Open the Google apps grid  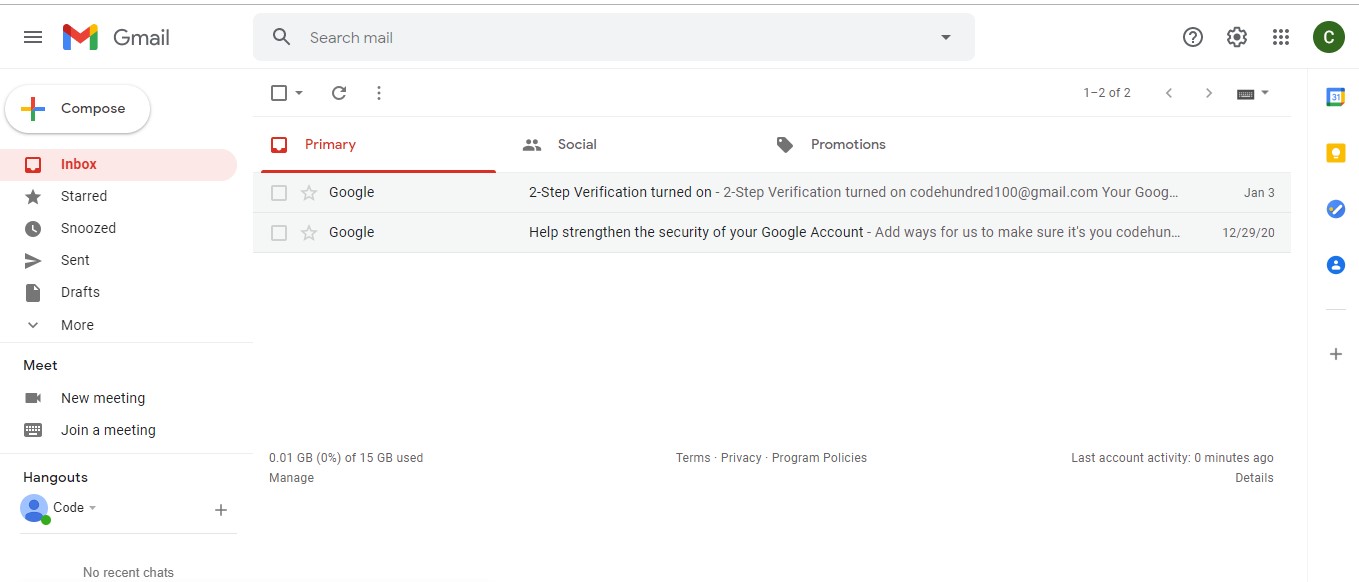point(1281,37)
